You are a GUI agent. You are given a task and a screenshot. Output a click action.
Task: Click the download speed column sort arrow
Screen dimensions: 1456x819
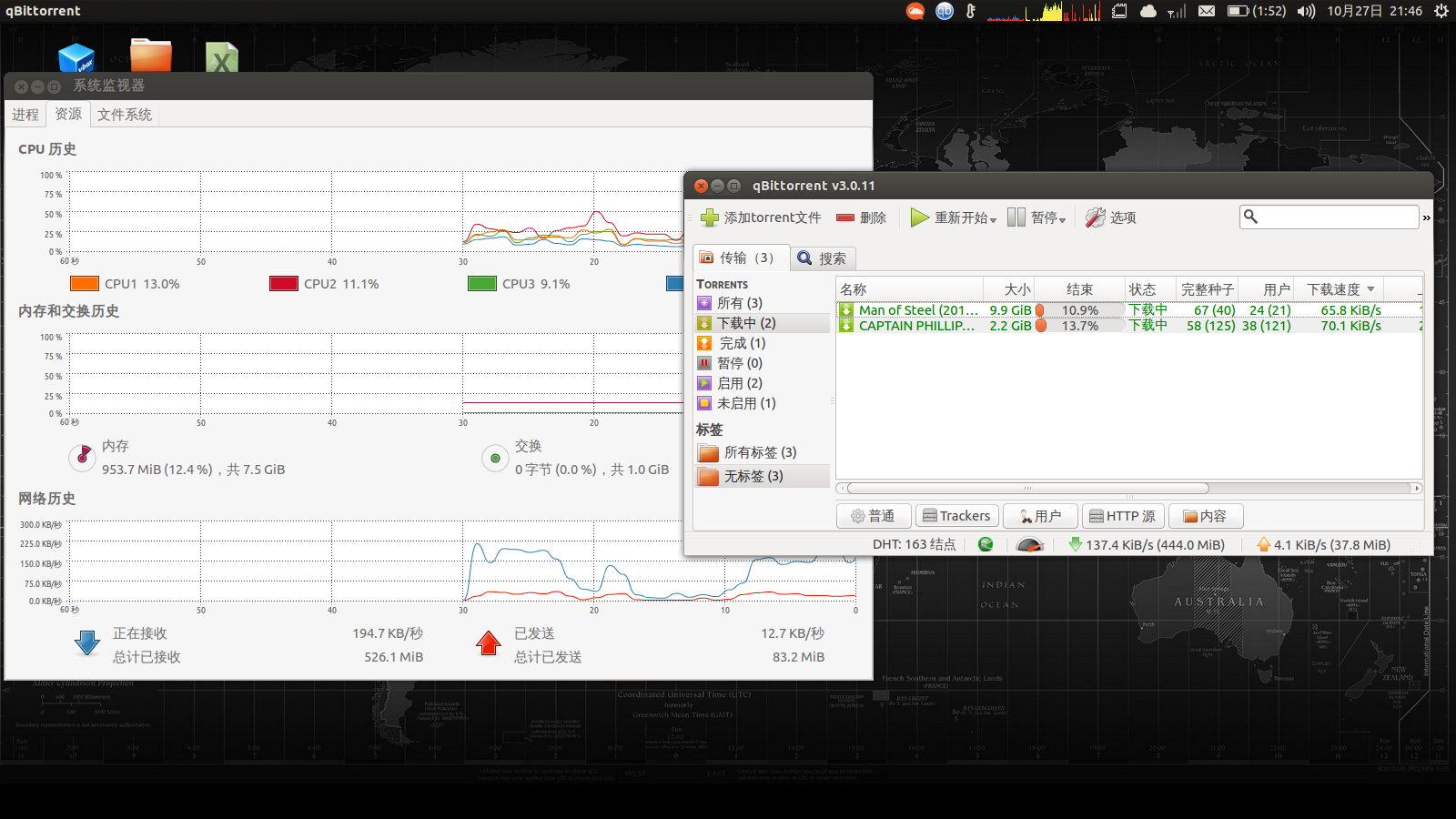pos(1370,289)
